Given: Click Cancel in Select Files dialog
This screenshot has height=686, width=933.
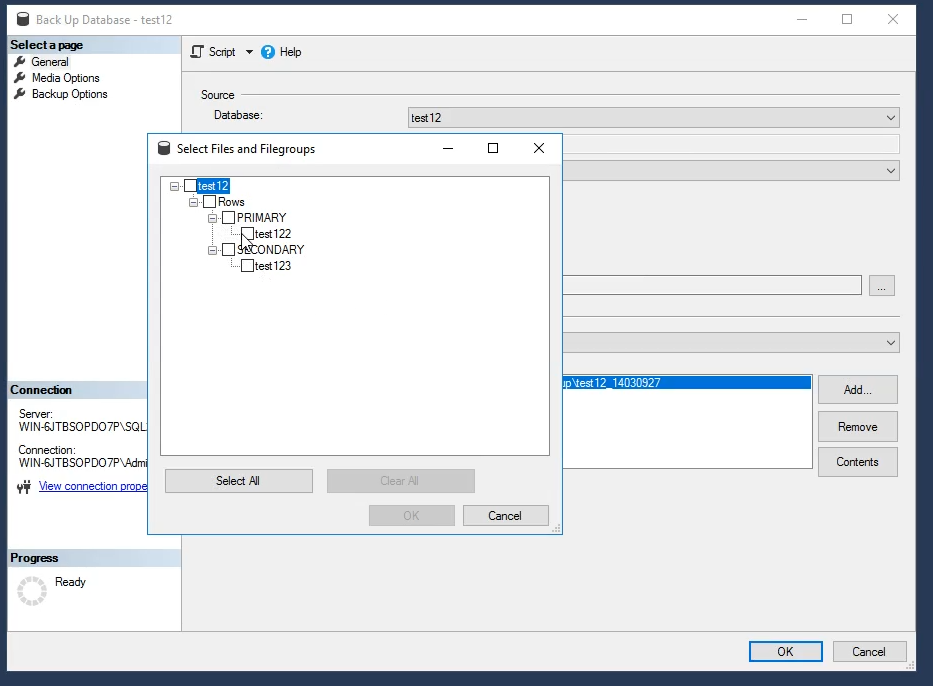Looking at the screenshot, I should click(505, 516).
